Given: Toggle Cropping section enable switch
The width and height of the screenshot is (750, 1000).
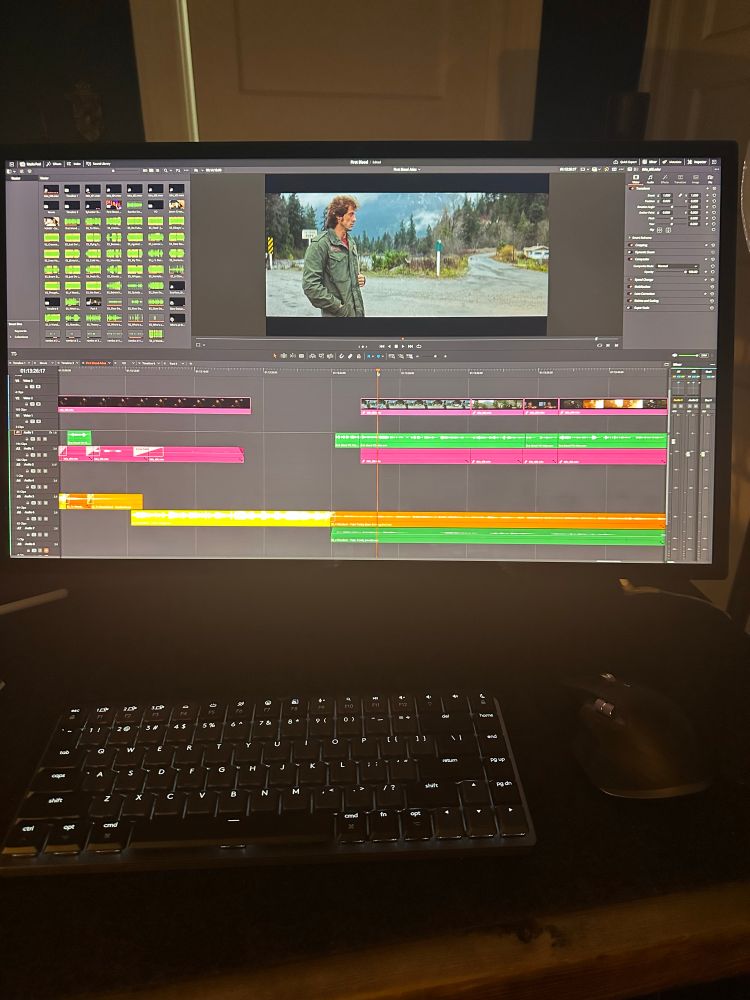Looking at the screenshot, I should (630, 245).
